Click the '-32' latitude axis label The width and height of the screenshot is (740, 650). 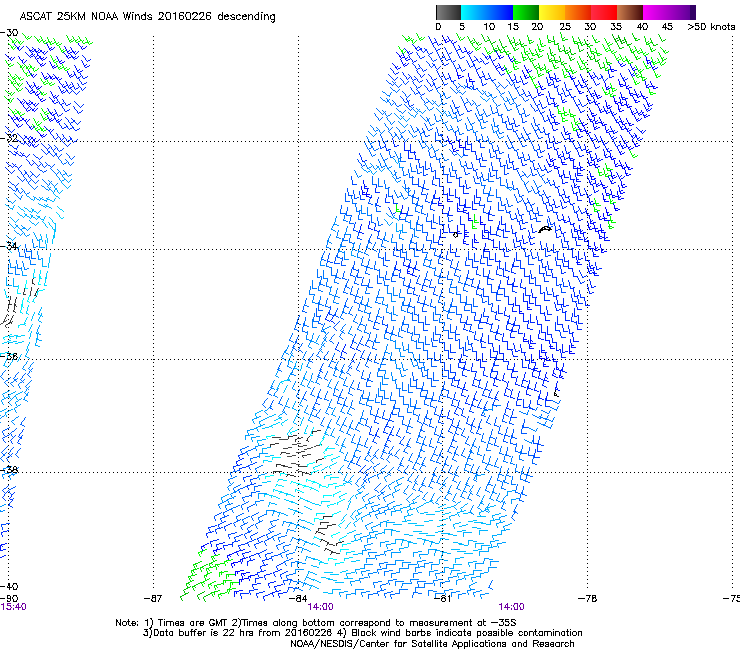click(x=9, y=138)
